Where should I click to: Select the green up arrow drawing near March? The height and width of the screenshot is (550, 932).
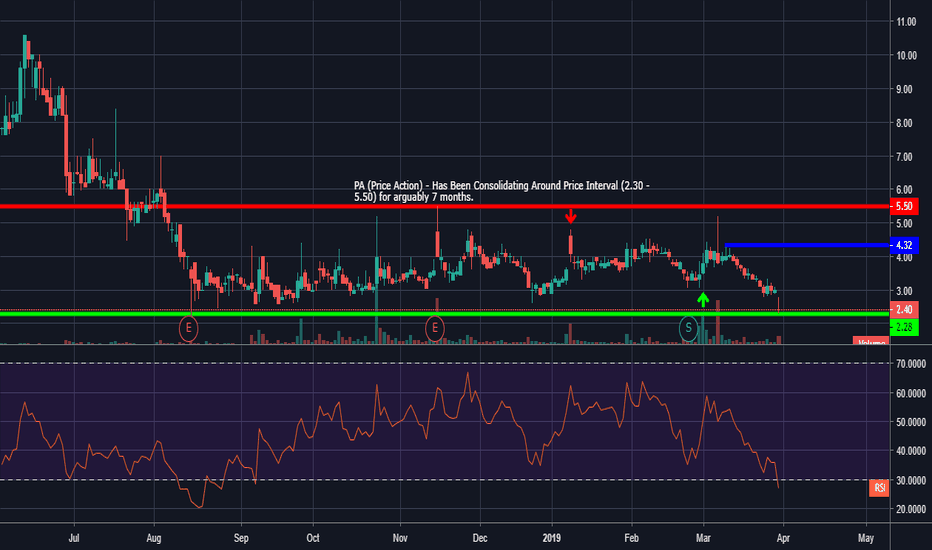703,300
